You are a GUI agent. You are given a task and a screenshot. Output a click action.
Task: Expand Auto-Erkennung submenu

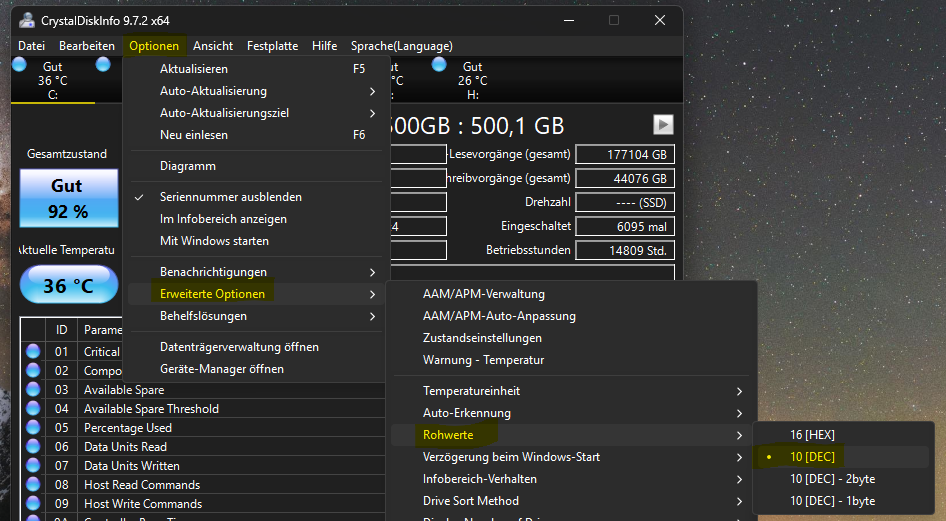571,413
